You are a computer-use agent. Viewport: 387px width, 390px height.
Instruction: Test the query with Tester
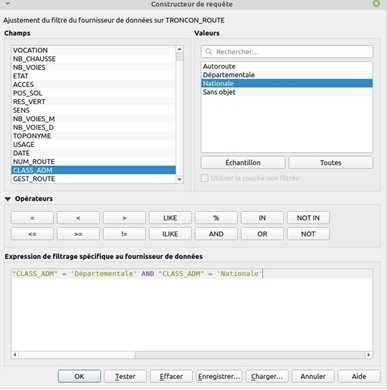[125, 376]
